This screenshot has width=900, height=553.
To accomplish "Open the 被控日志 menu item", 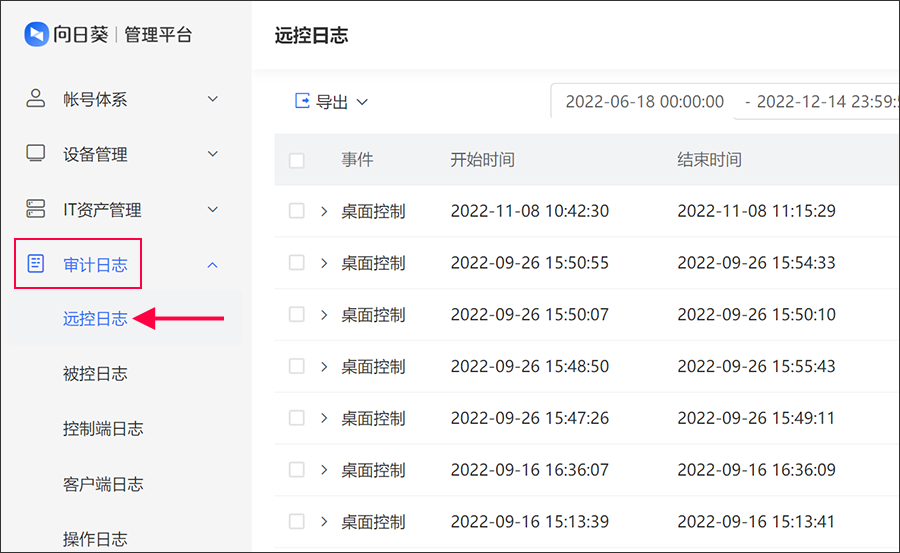I will (95, 374).
